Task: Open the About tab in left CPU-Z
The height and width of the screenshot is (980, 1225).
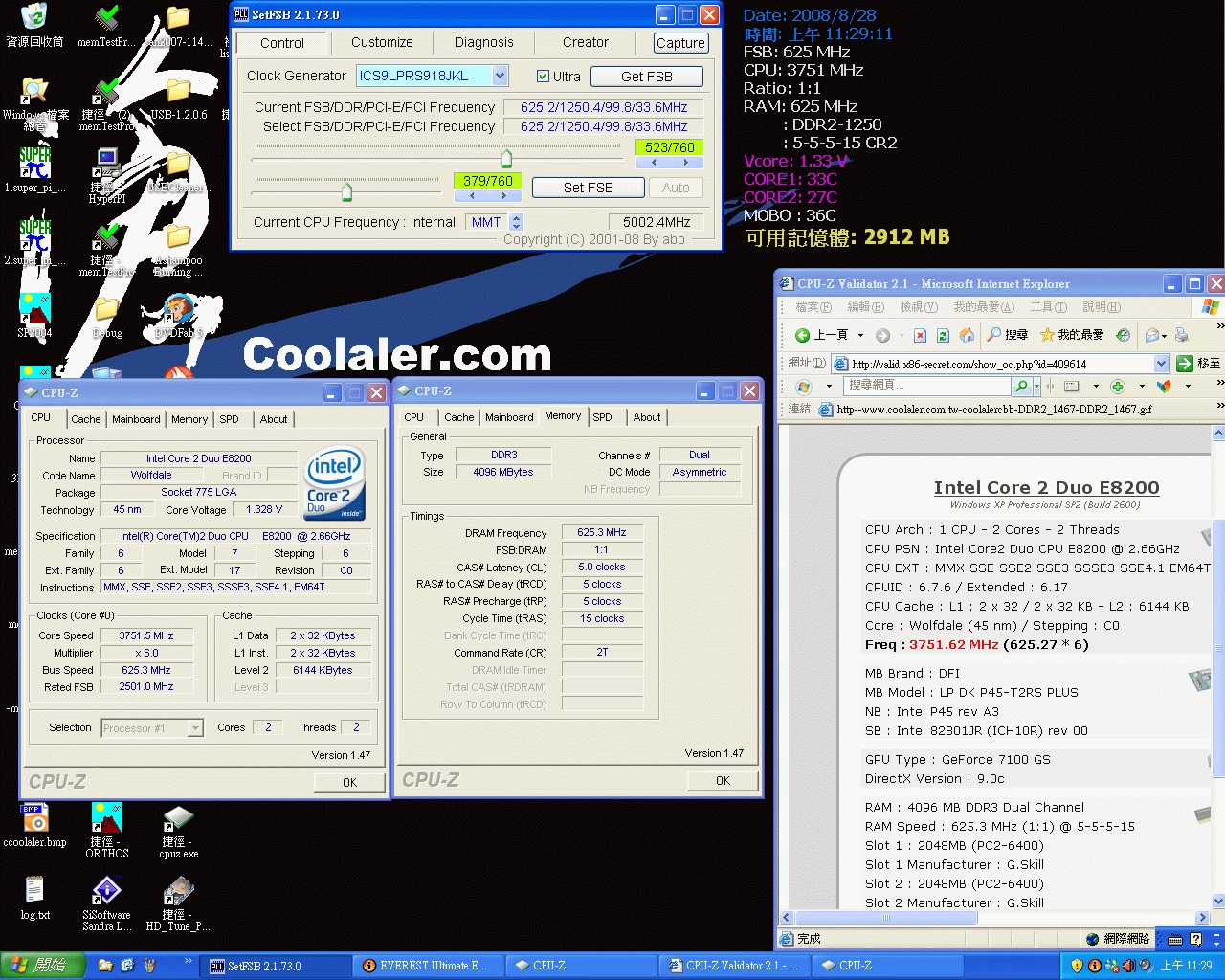Action: click(x=274, y=419)
